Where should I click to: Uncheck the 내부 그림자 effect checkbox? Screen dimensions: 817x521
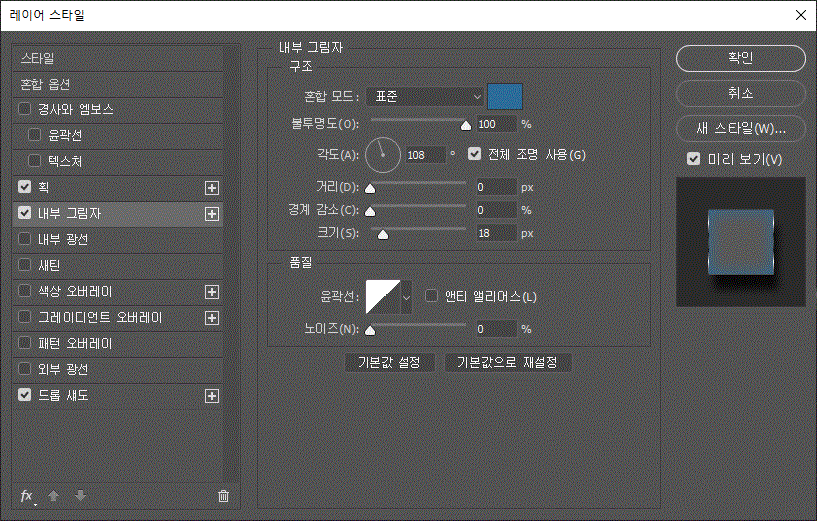point(24,213)
